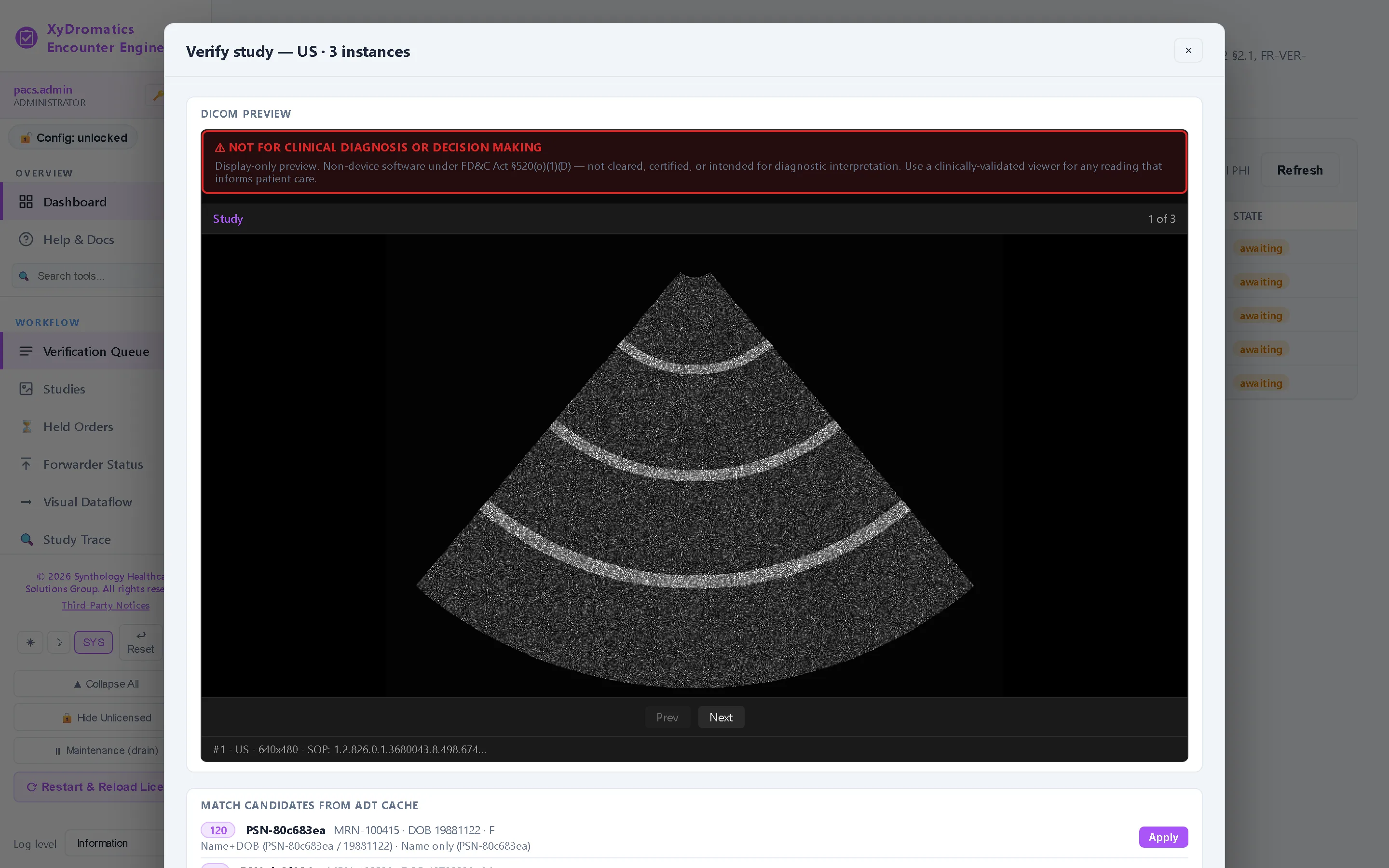Select SYS theme mode
1389x868 pixels.
94,642
